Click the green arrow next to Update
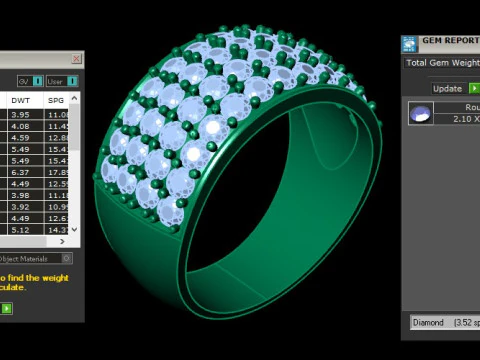The width and height of the screenshot is (480, 360). coord(474,89)
